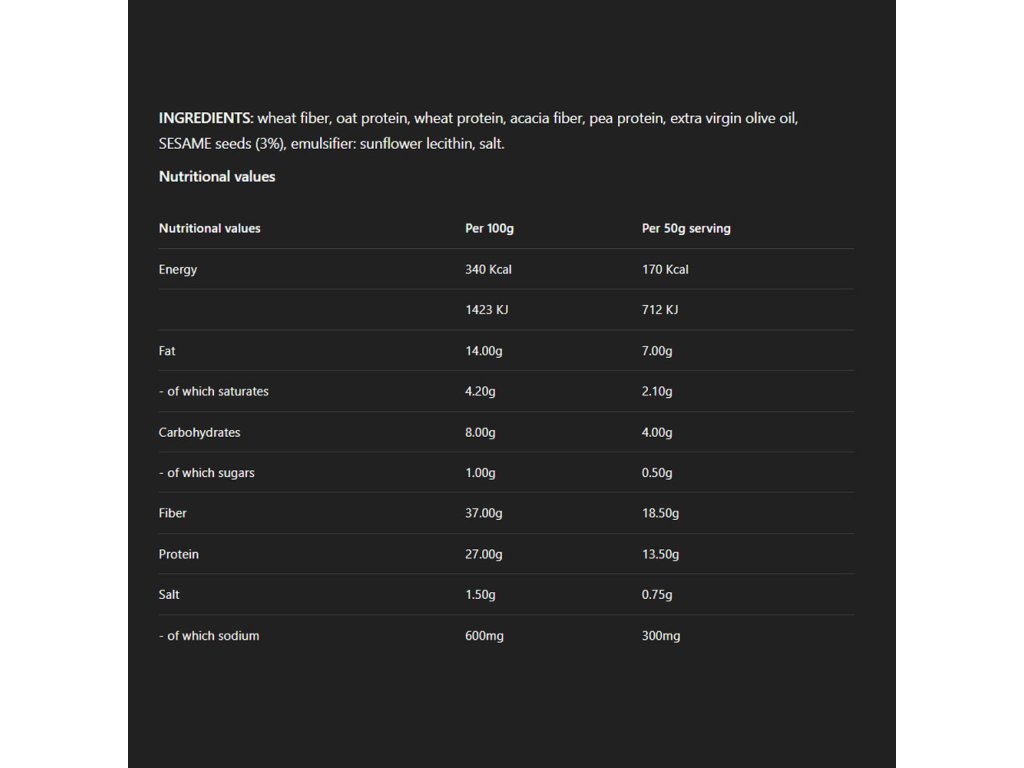
Task: Click the 'Nutritional values' table column header
Action: point(209,228)
